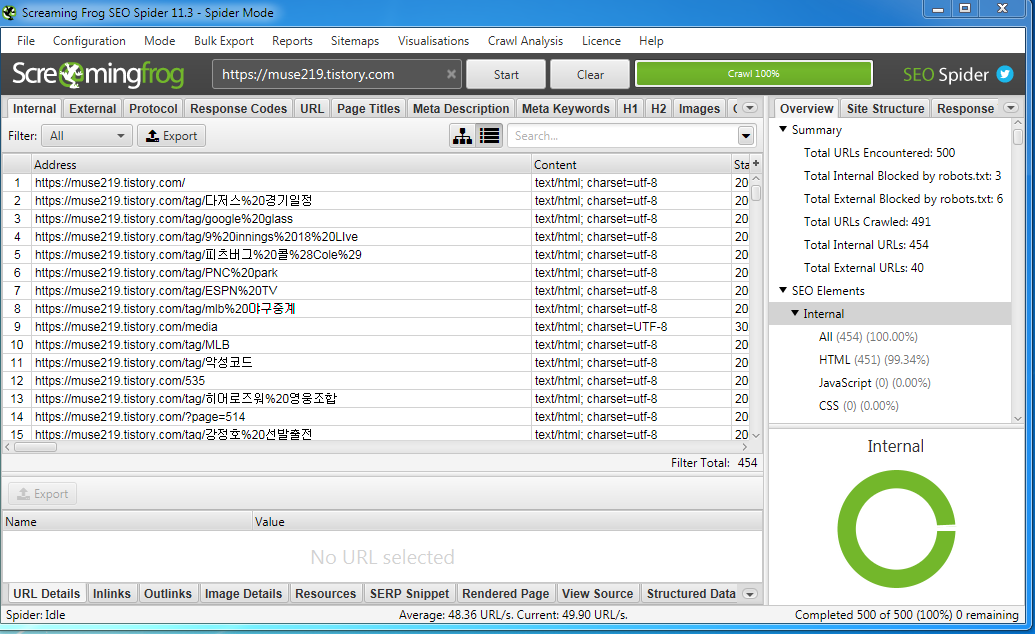The height and width of the screenshot is (634, 1035).
Task: Collapse the SEO Elements section
Action: pyautogui.click(x=783, y=290)
